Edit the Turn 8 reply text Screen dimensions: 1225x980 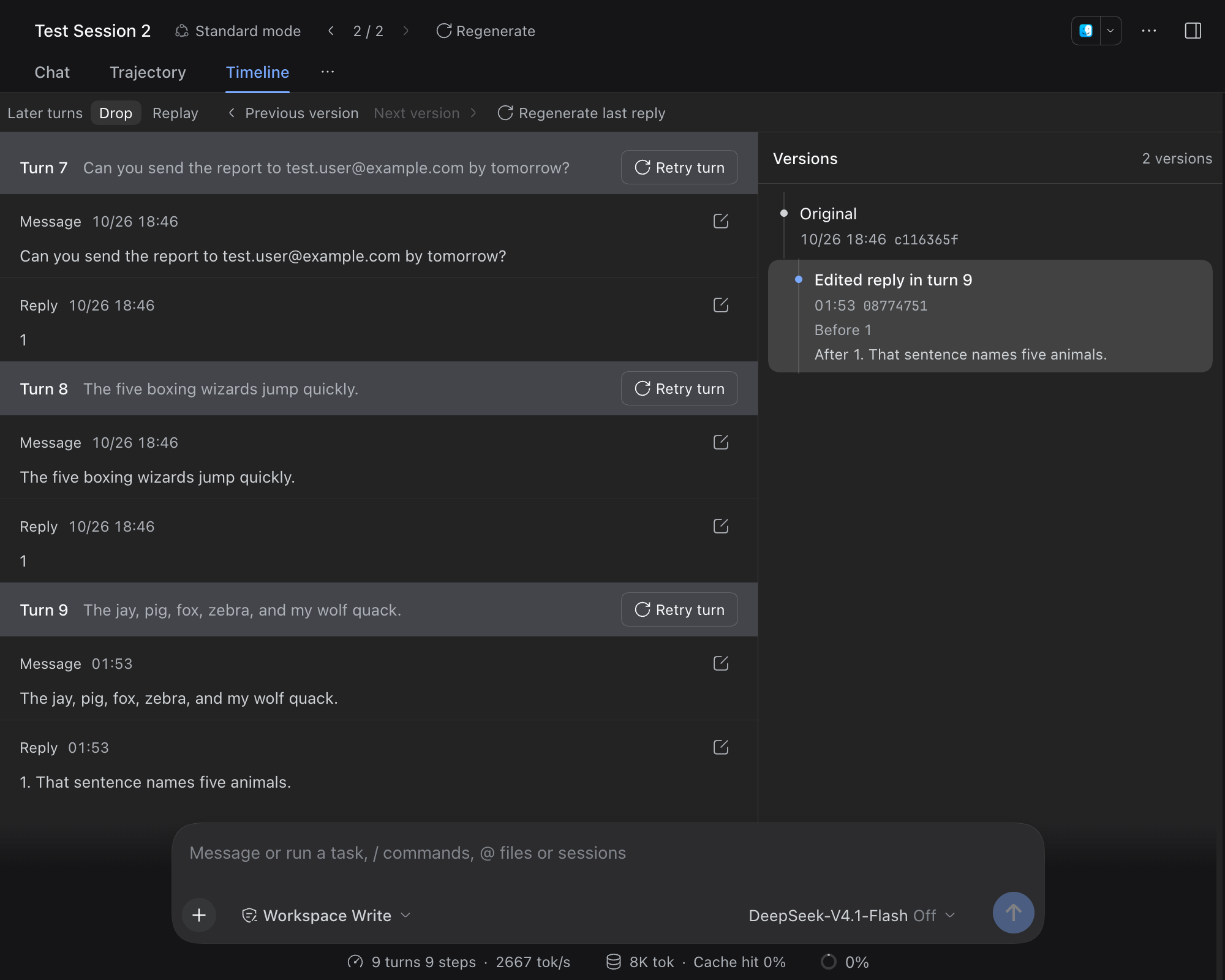point(721,526)
